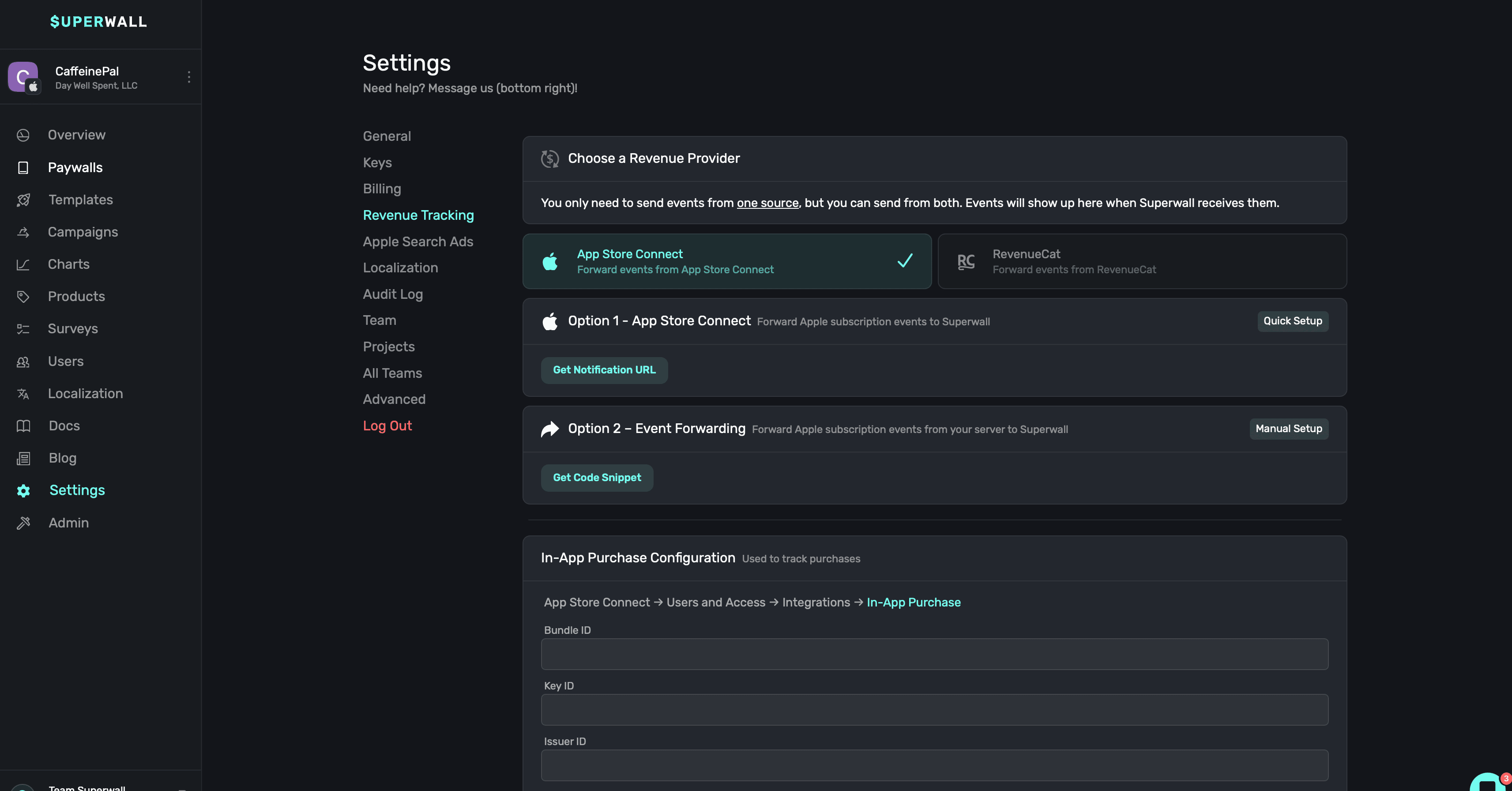This screenshot has height=791, width=1512.
Task: Open the In-App Purchase link
Action: click(913, 603)
